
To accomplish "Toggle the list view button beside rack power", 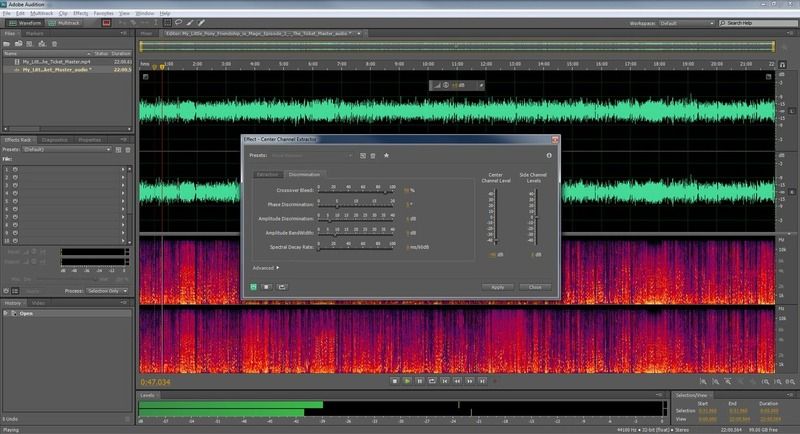I will point(15,291).
